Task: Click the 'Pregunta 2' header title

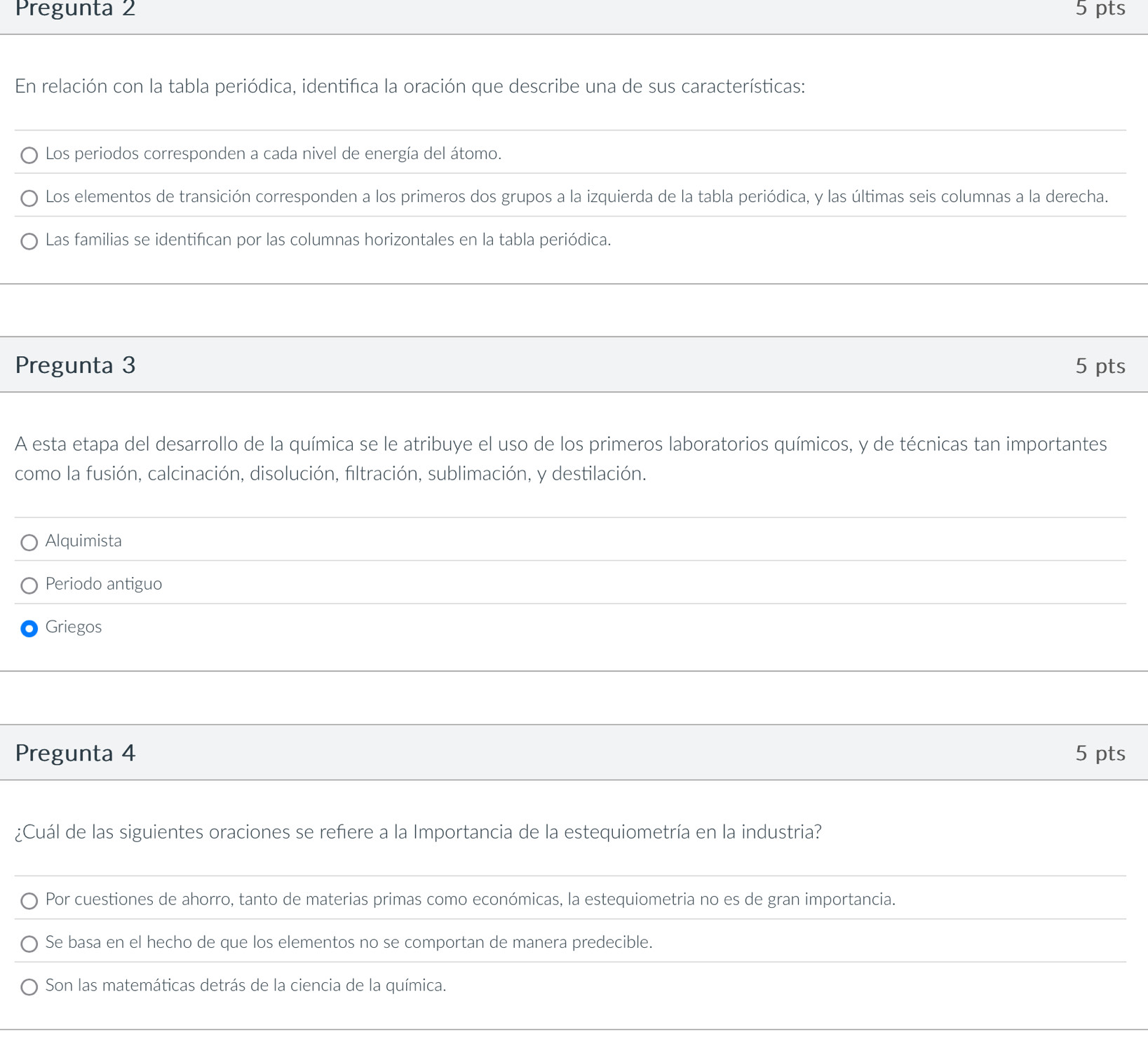Action: tap(75, 8)
